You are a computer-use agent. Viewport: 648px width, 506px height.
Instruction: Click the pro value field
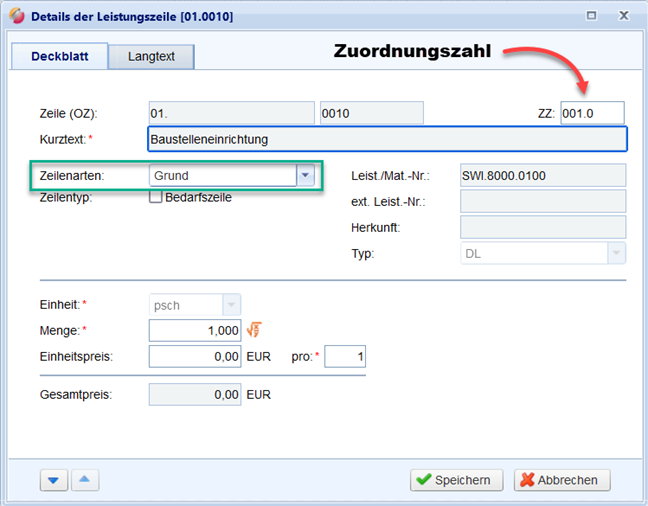(x=345, y=356)
